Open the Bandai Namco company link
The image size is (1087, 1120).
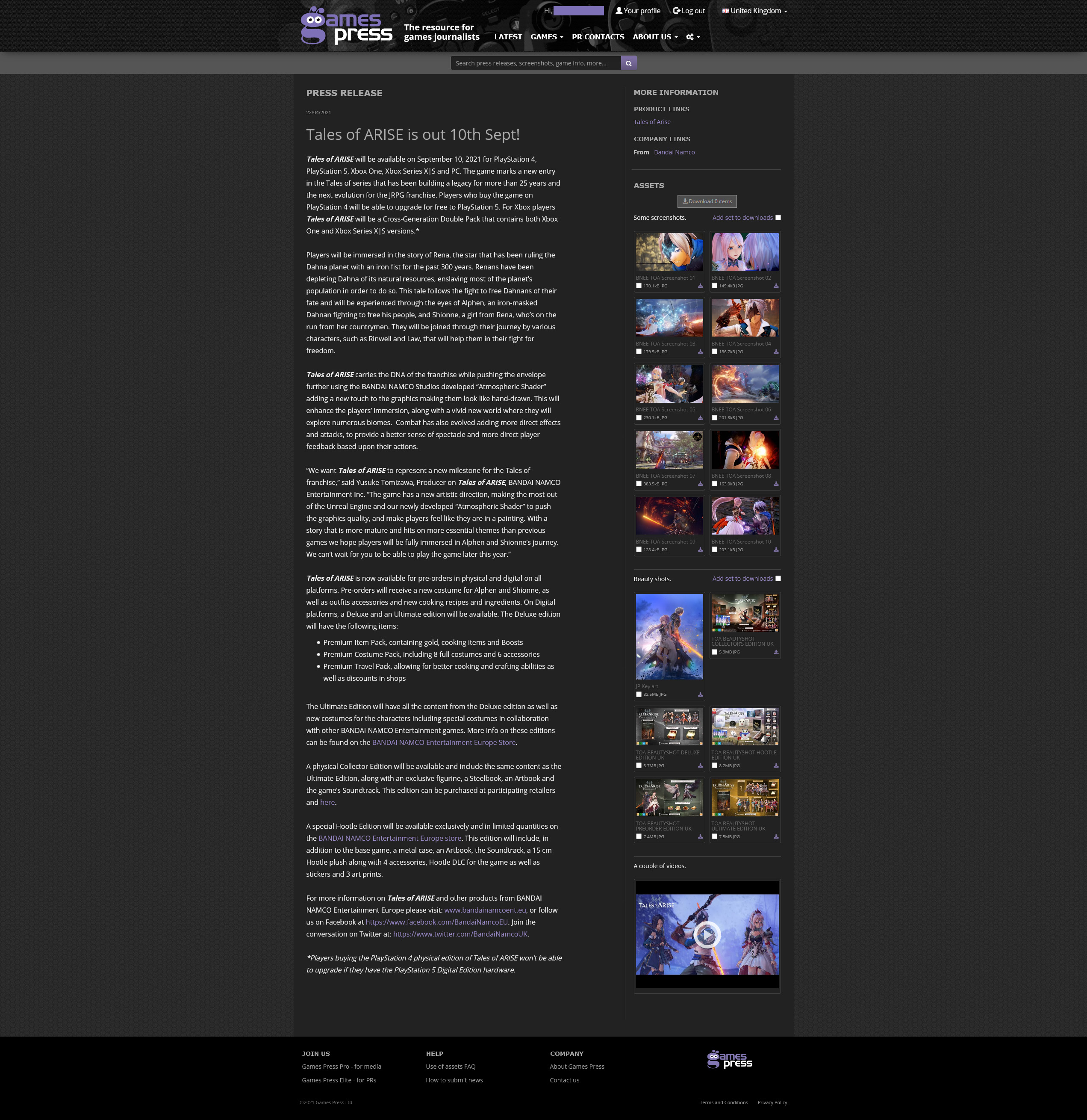[674, 152]
